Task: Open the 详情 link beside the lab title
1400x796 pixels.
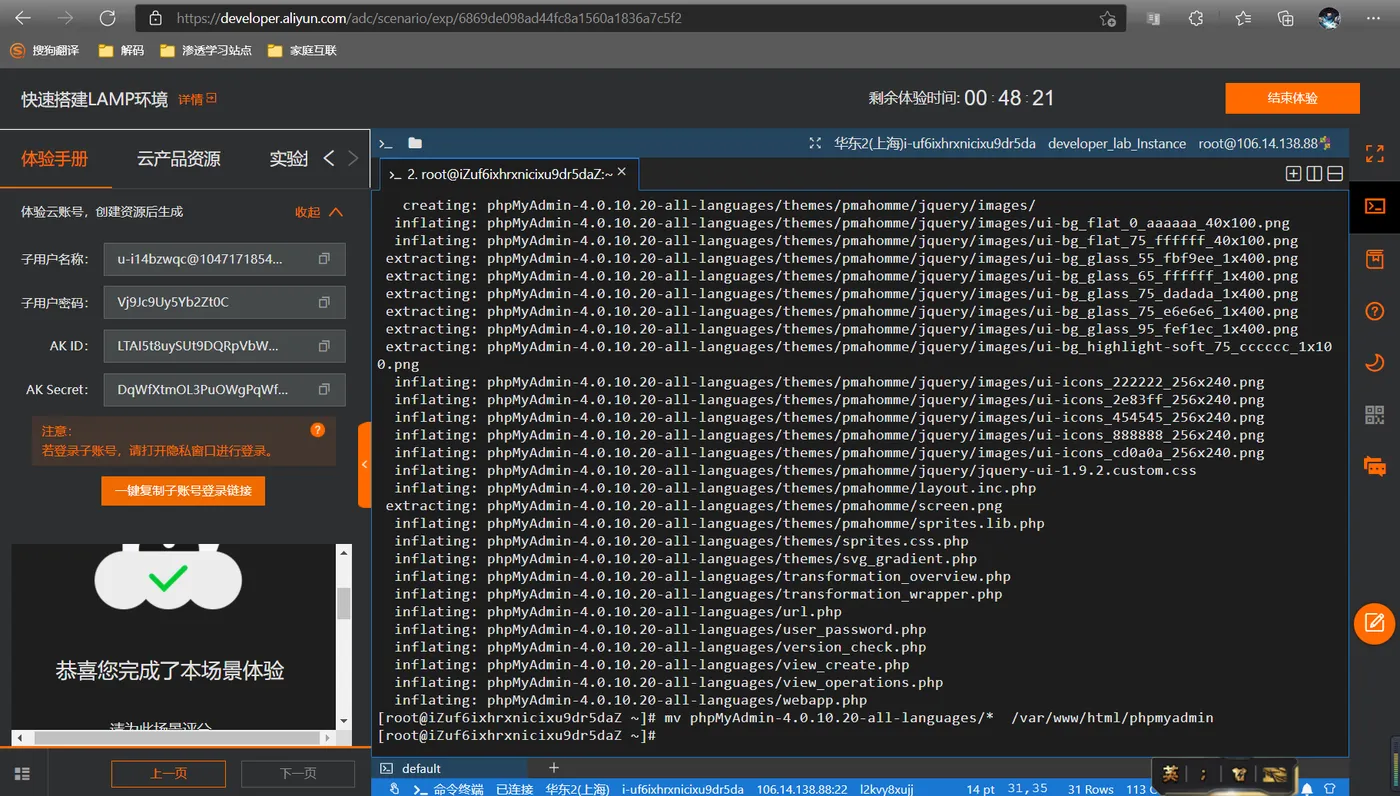Action: coord(197,99)
